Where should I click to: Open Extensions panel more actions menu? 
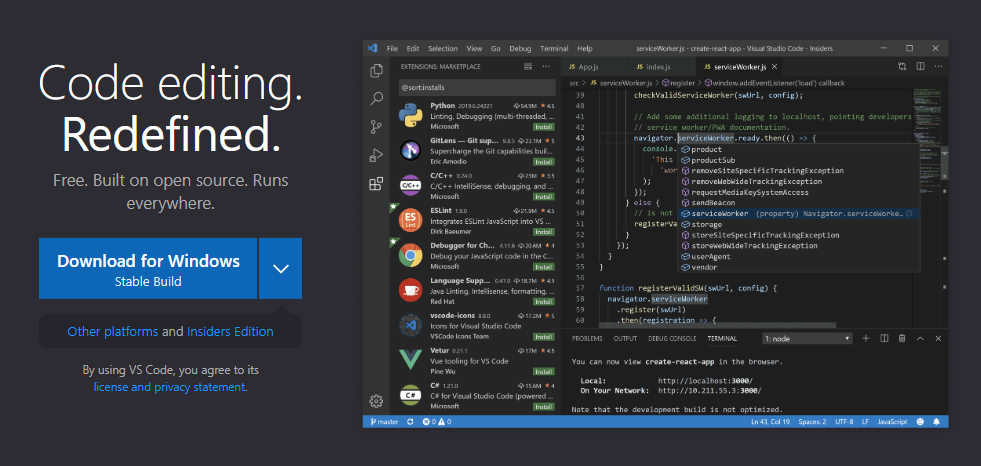click(546, 66)
